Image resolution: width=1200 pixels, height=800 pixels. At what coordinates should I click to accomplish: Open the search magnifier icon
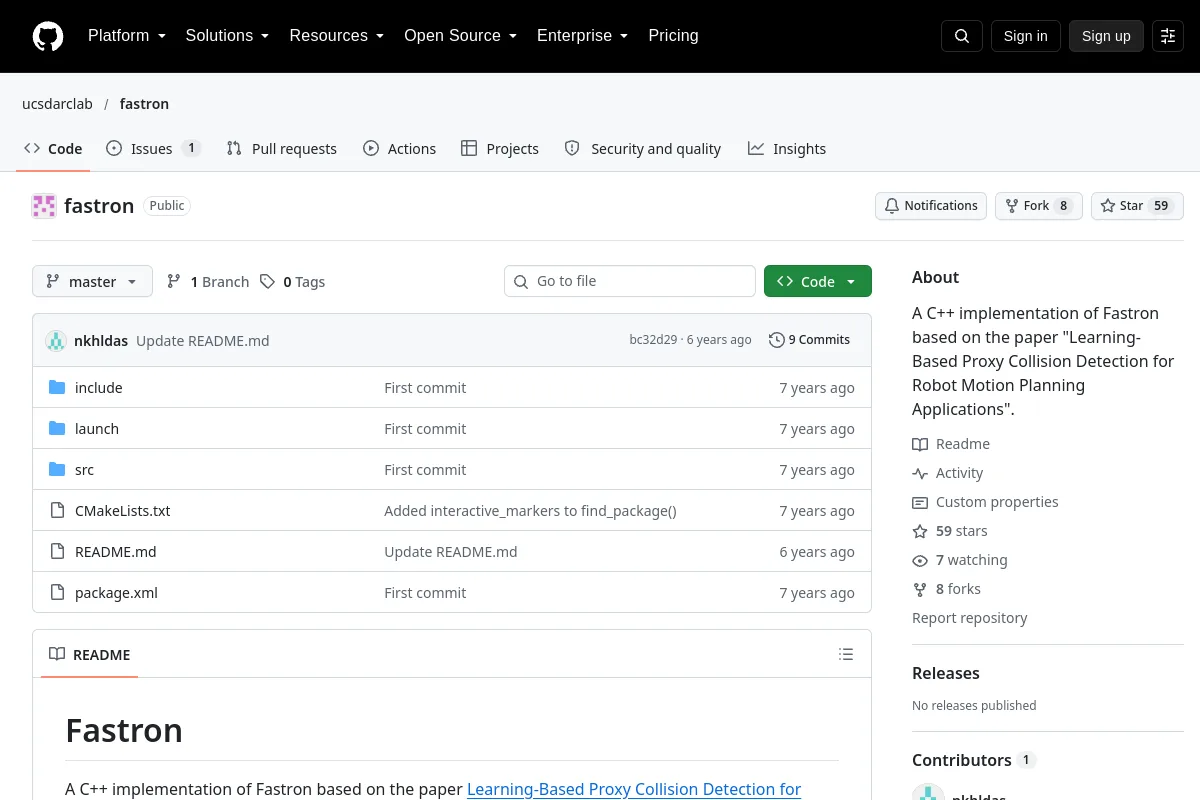pos(962,36)
